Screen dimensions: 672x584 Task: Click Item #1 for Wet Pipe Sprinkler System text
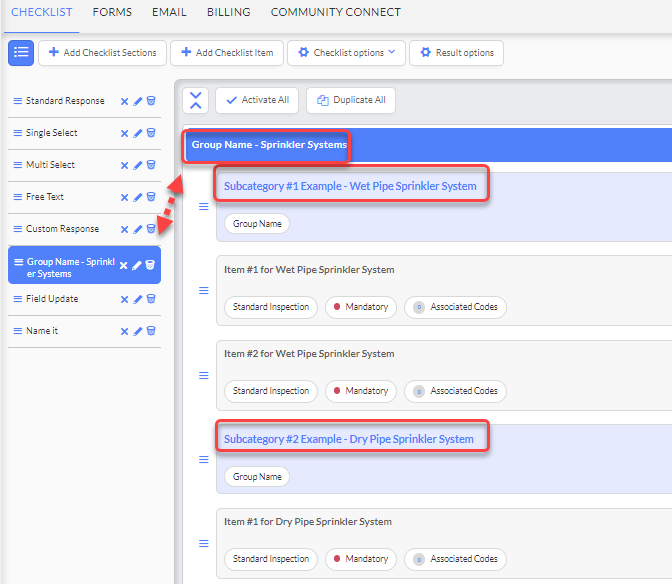click(309, 270)
